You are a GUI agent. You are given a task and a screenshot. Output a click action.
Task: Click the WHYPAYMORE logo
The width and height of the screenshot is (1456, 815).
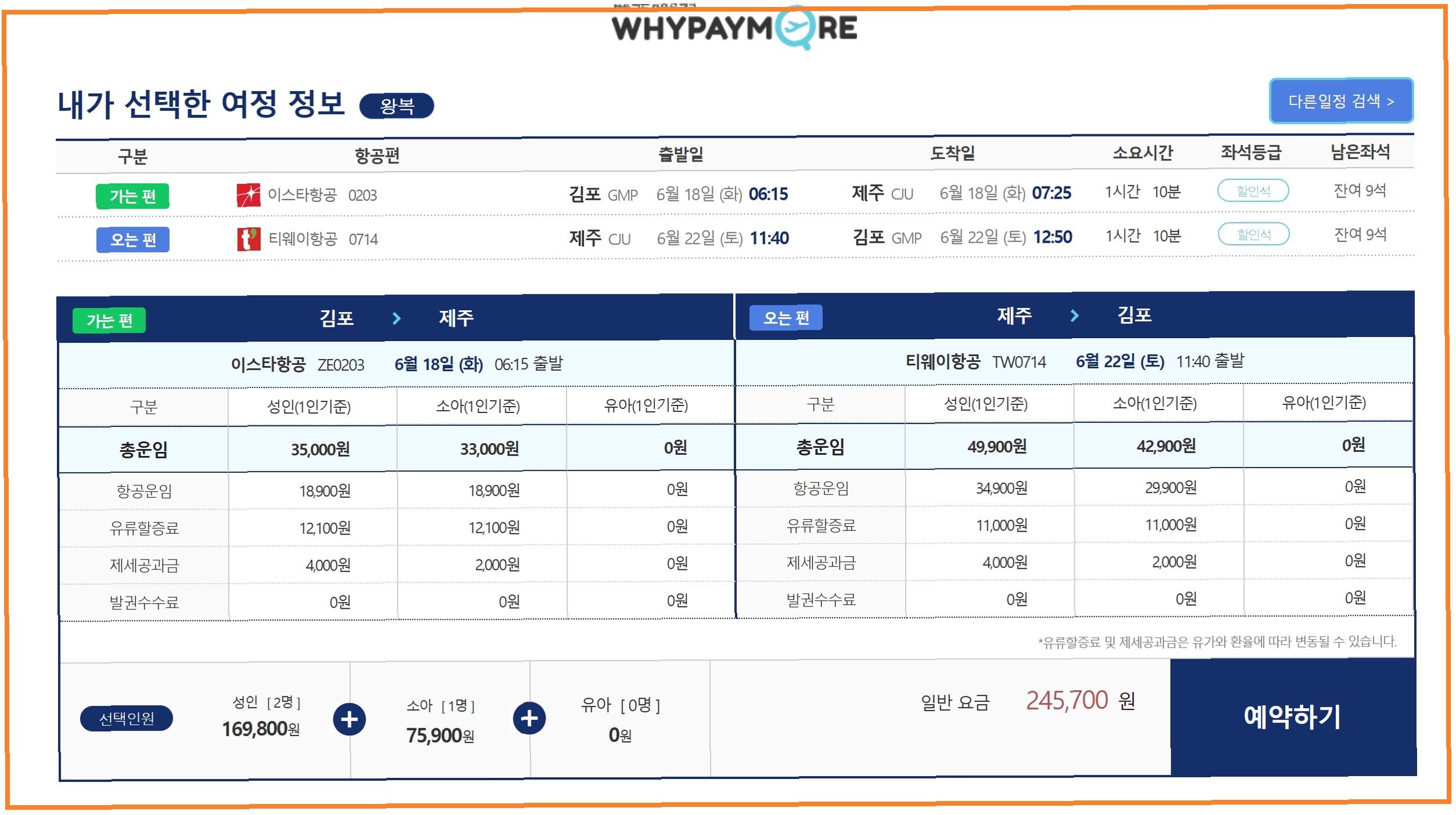point(734,28)
